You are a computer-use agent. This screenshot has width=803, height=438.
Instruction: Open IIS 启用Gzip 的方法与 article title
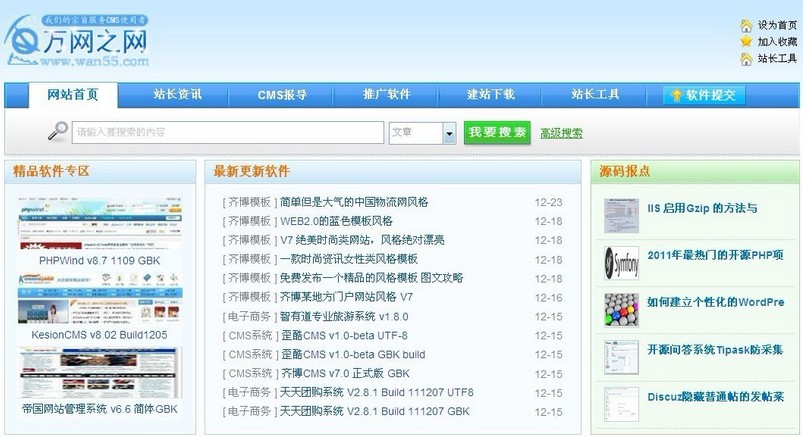point(702,208)
